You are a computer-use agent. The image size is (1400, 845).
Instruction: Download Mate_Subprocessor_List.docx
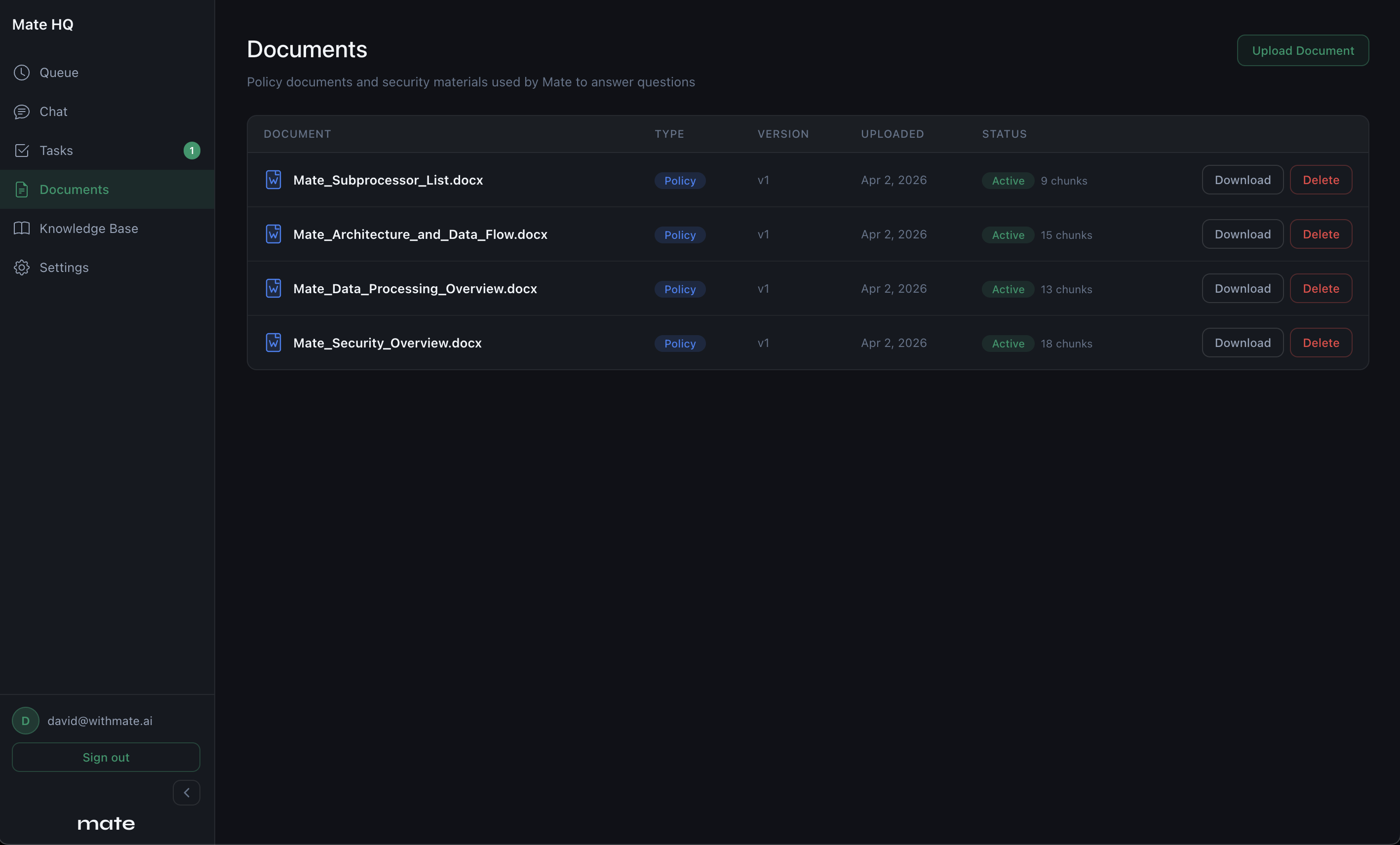1243,180
